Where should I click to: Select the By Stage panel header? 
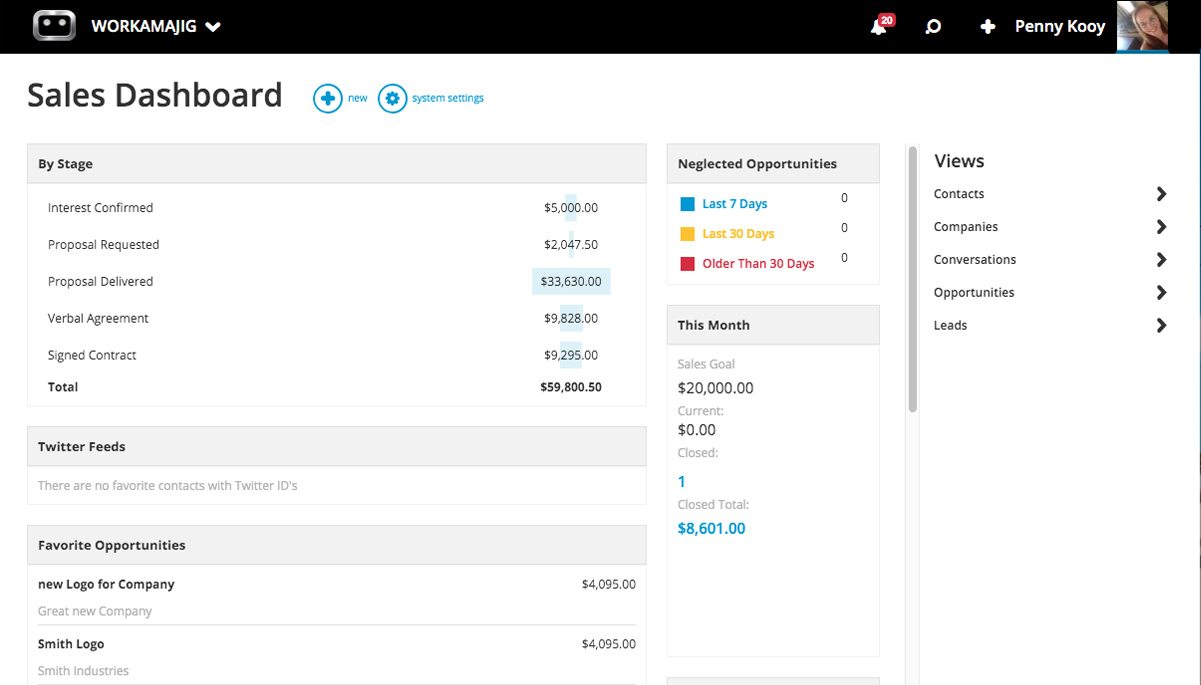tap(65, 163)
